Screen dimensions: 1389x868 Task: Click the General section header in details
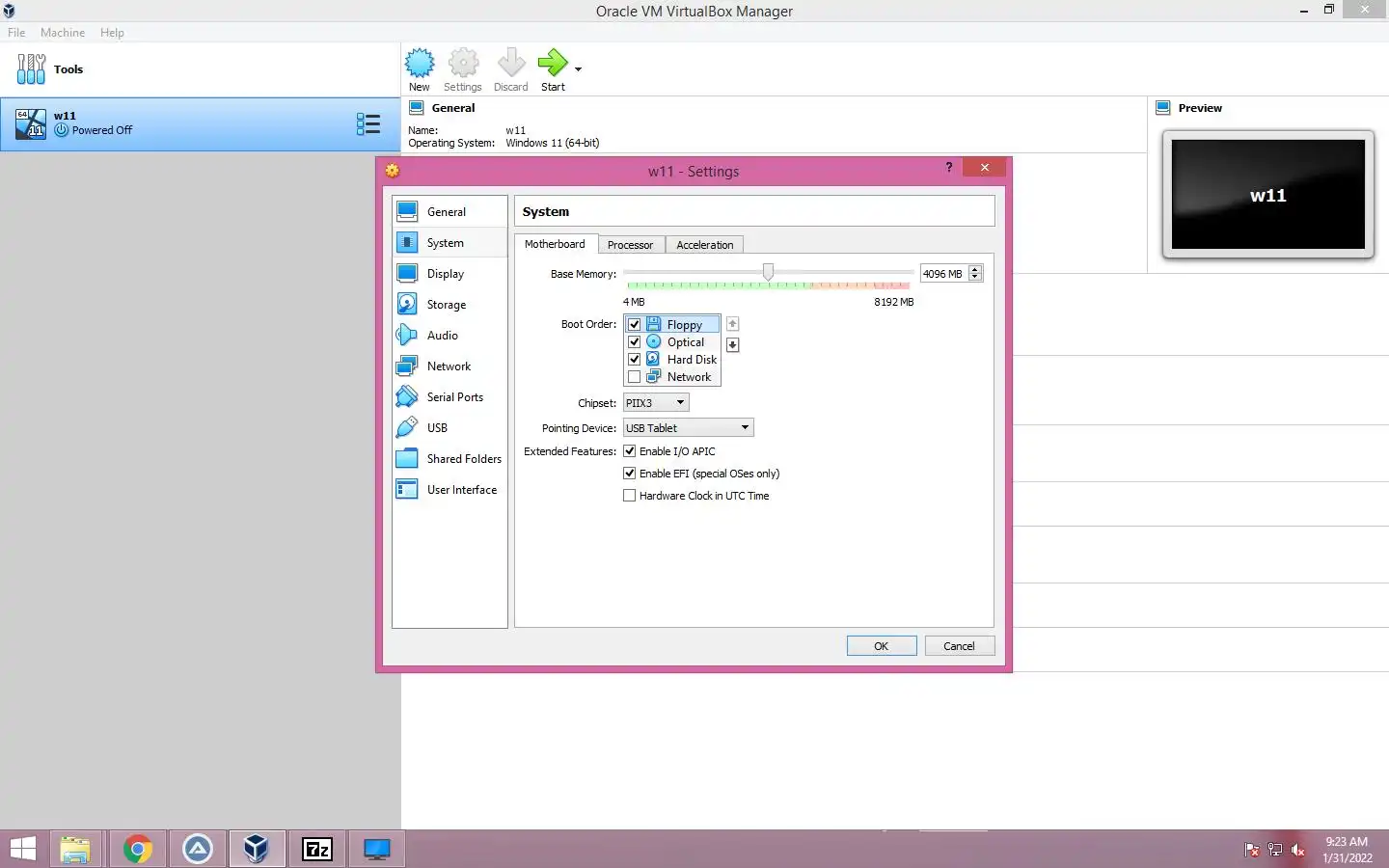point(453,108)
